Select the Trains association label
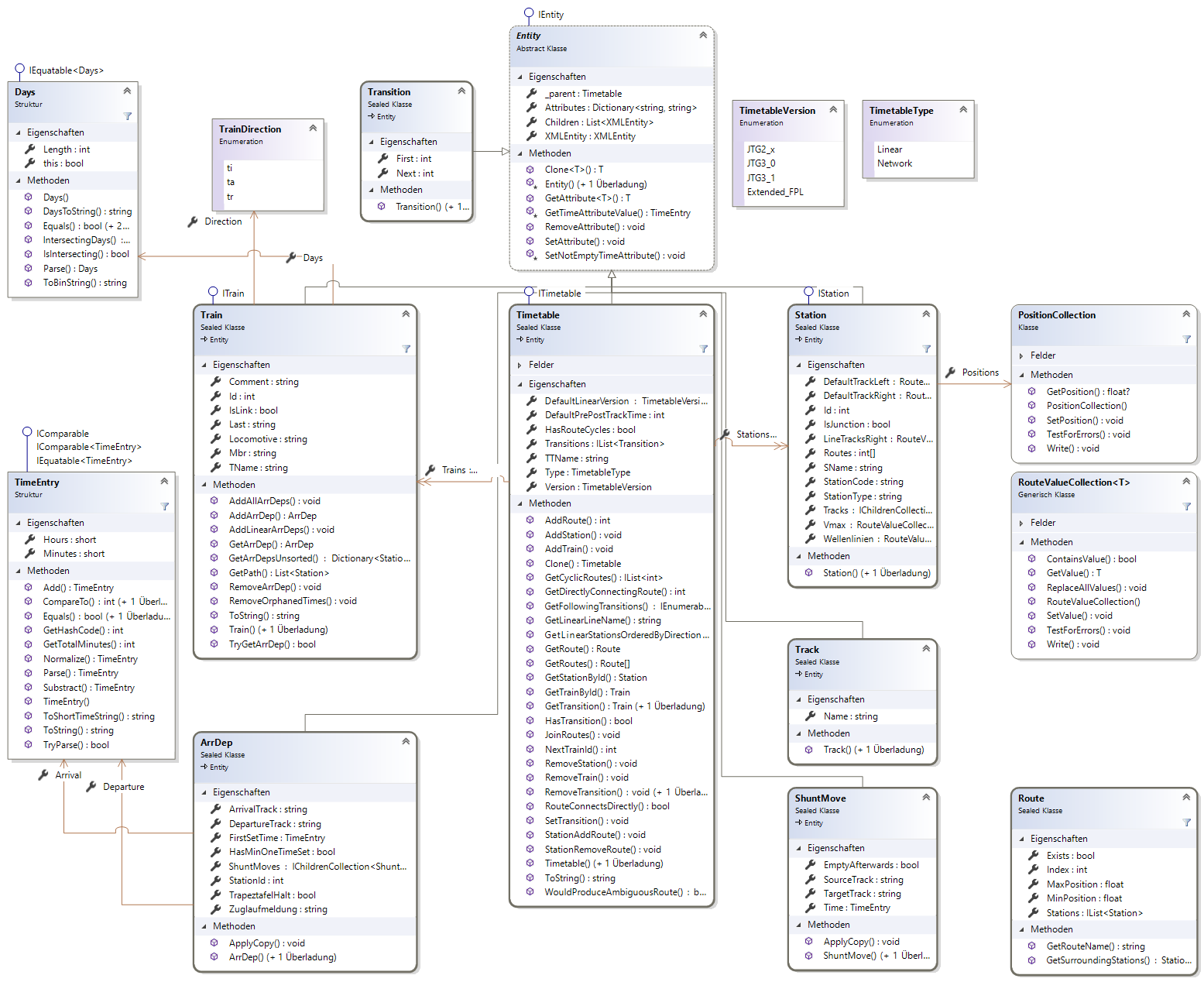 coord(459,470)
